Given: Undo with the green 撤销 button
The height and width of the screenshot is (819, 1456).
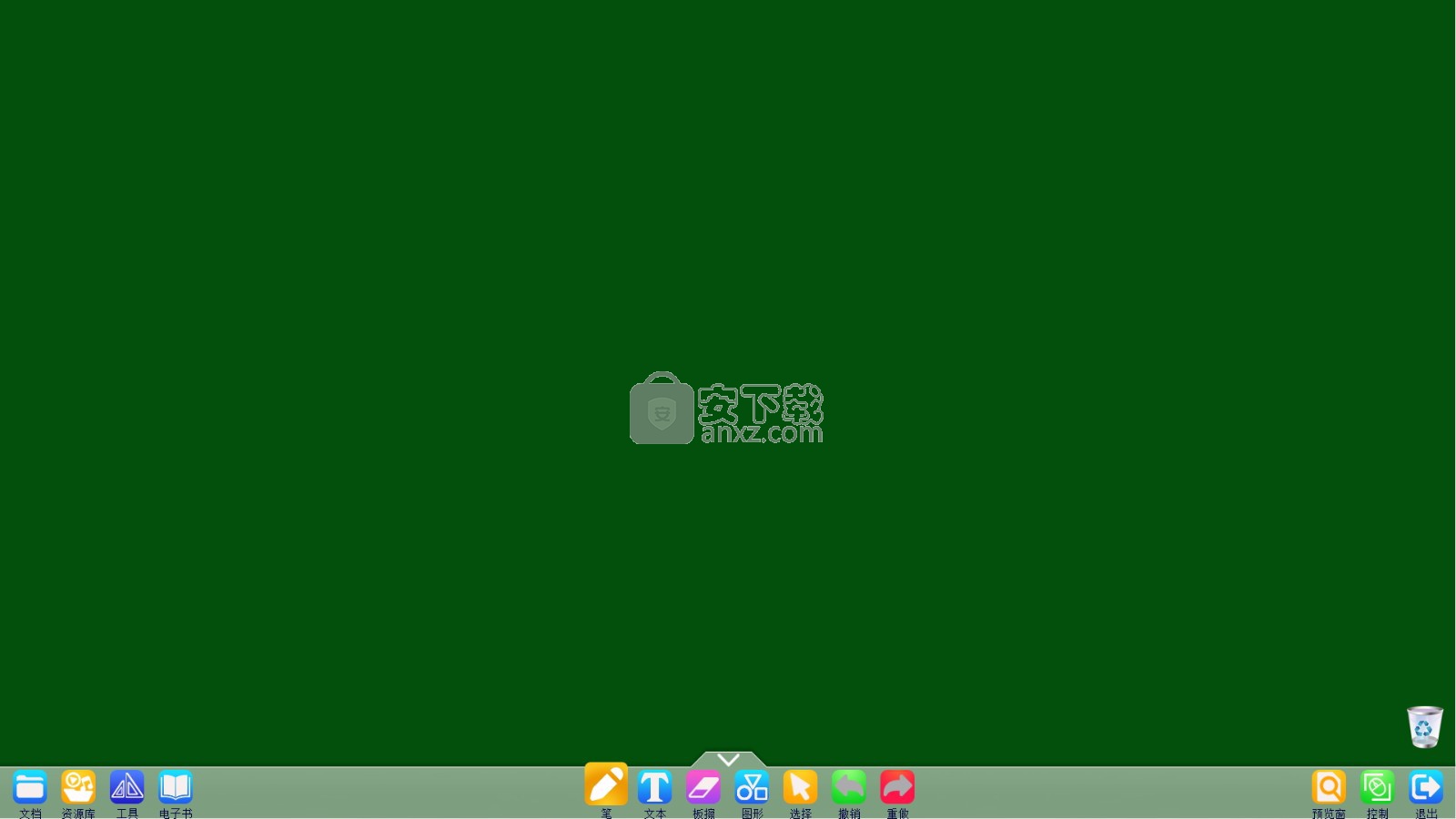Looking at the screenshot, I should pyautogui.click(x=848, y=788).
